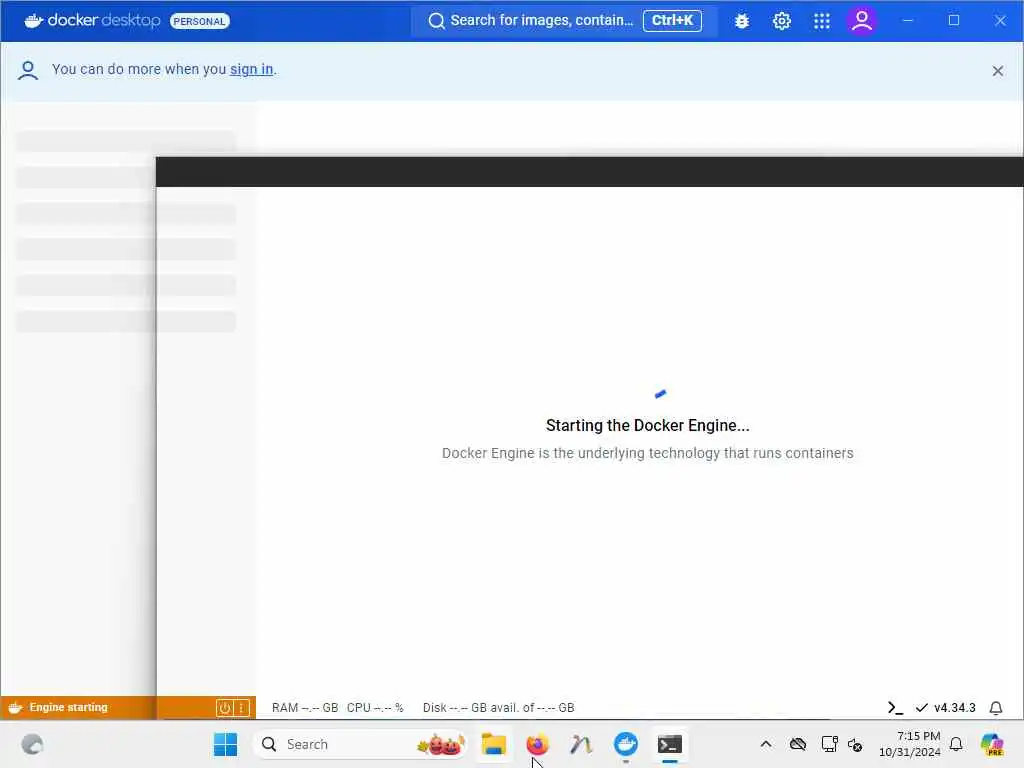
Task: Open the terminal from the status bar
Action: [895, 707]
